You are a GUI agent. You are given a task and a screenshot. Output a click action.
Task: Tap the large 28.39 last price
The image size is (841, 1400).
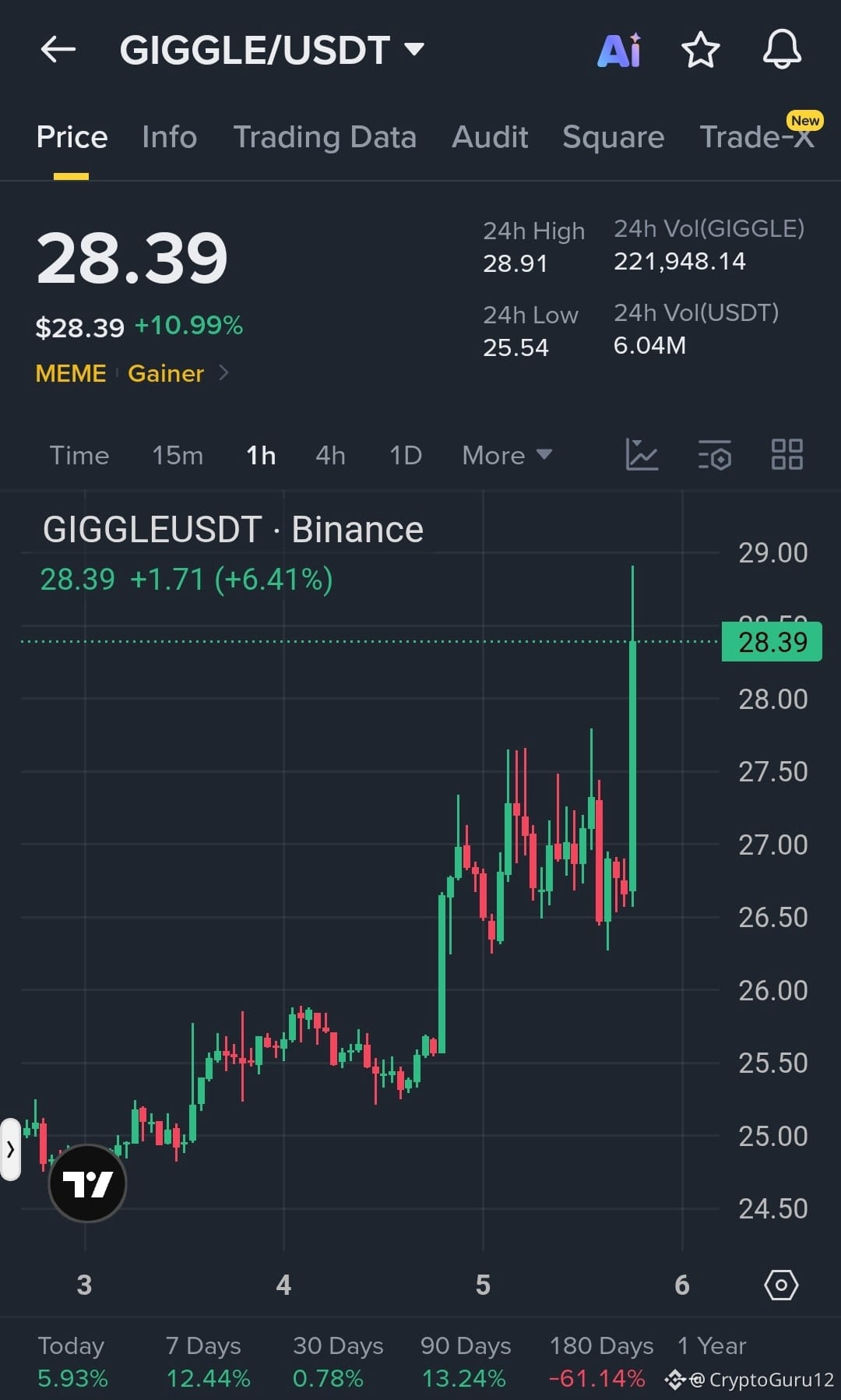click(x=132, y=258)
